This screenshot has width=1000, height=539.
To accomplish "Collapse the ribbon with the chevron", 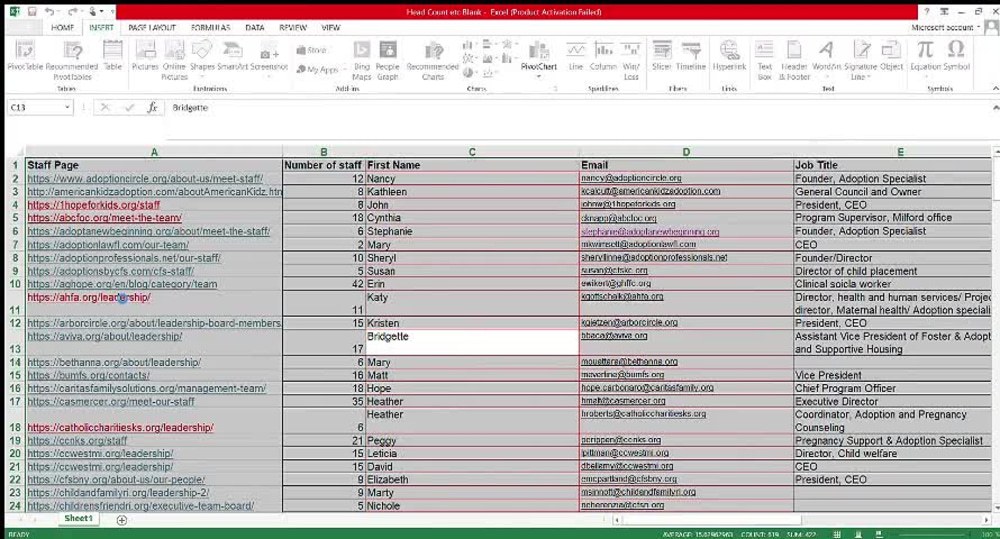I will pos(994,89).
